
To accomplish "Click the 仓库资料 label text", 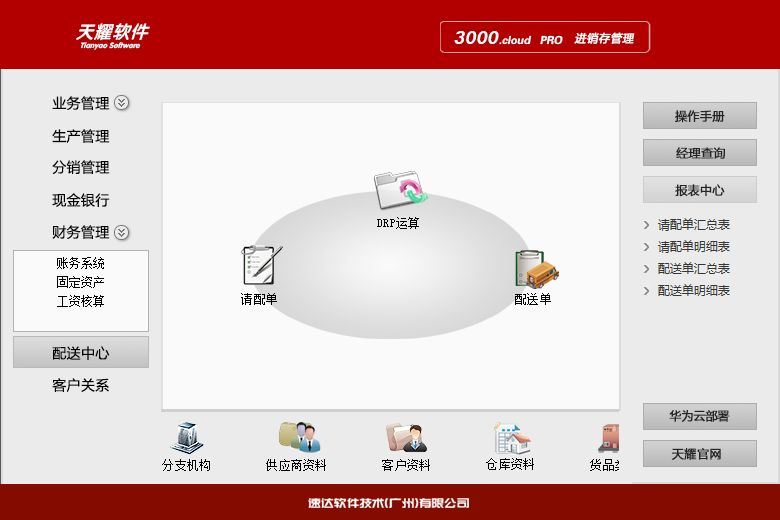I will click(510, 464).
